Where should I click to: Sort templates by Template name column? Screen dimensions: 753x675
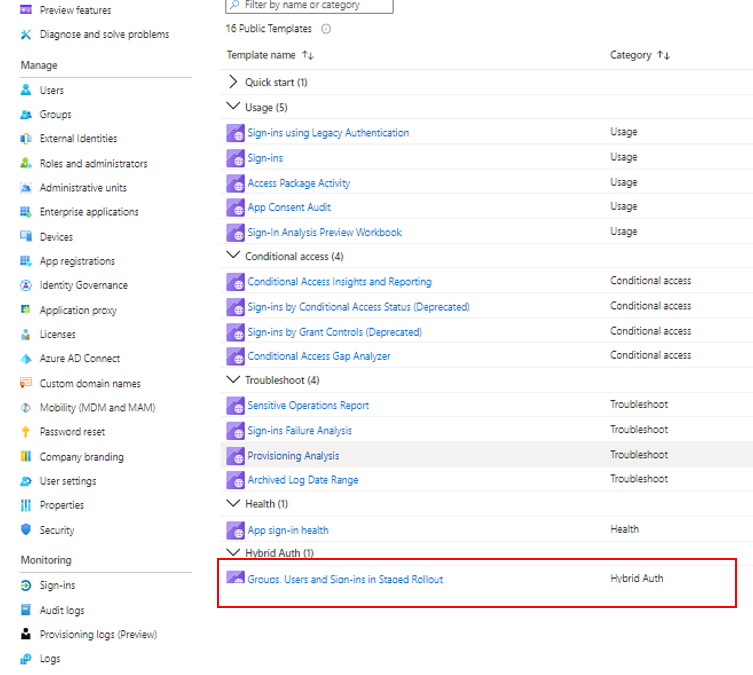click(x=307, y=55)
